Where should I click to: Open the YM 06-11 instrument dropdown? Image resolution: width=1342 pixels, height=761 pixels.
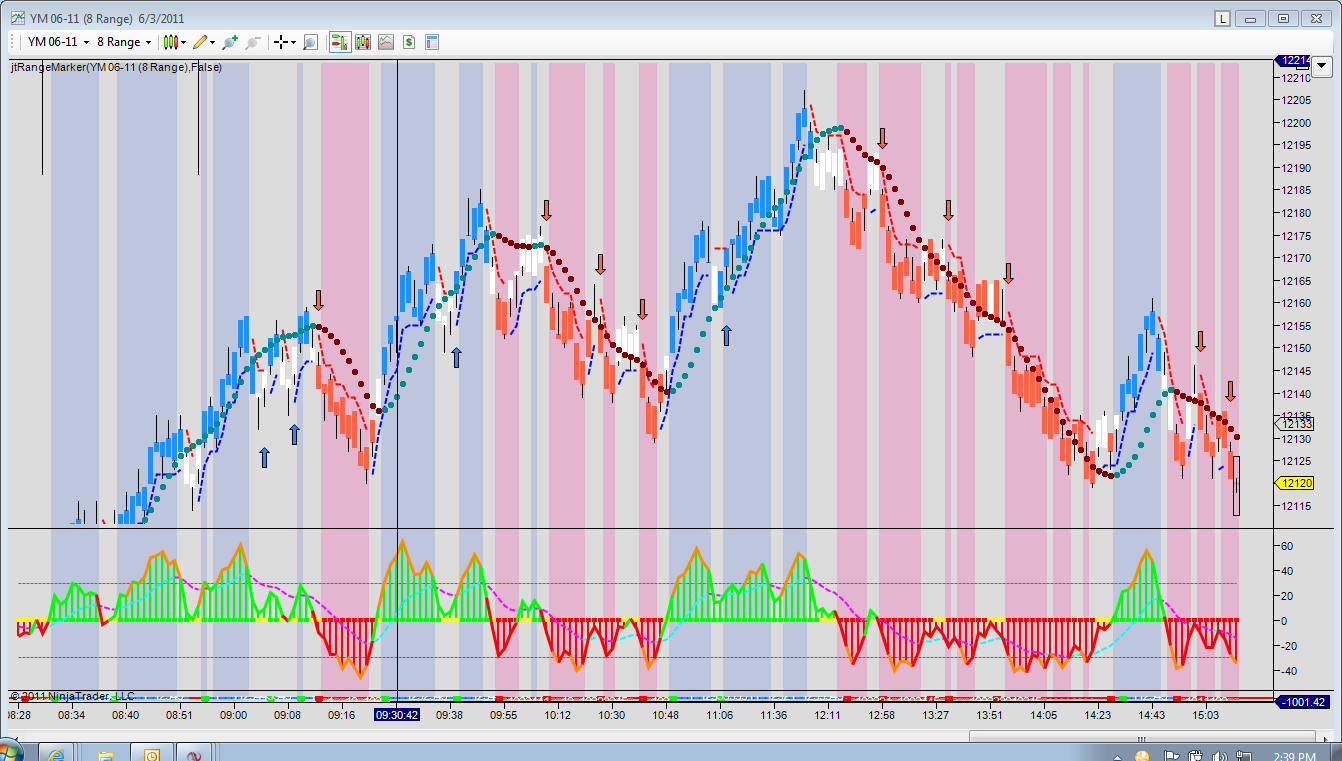coord(58,42)
